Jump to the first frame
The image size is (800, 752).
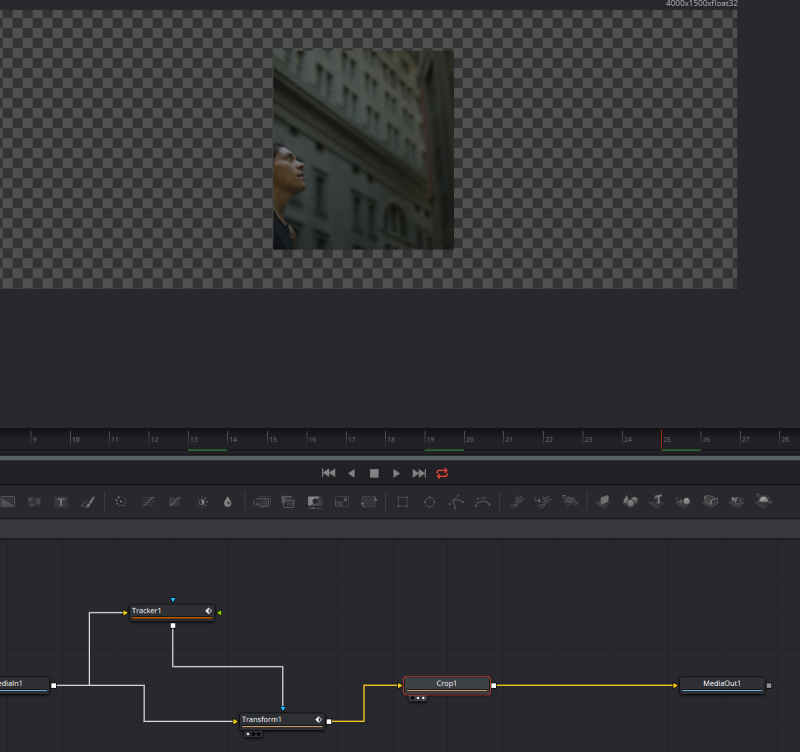[x=328, y=473]
